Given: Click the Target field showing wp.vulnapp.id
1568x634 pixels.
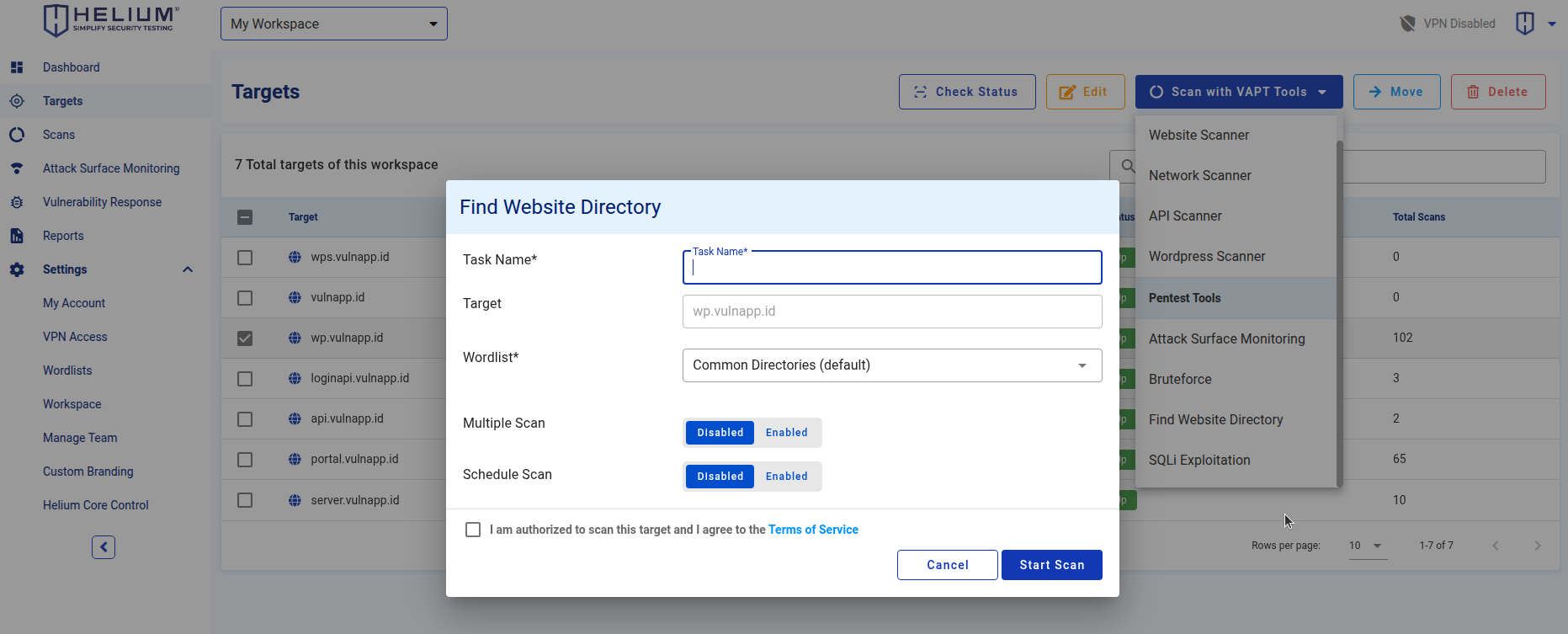Looking at the screenshot, I should 892,312.
